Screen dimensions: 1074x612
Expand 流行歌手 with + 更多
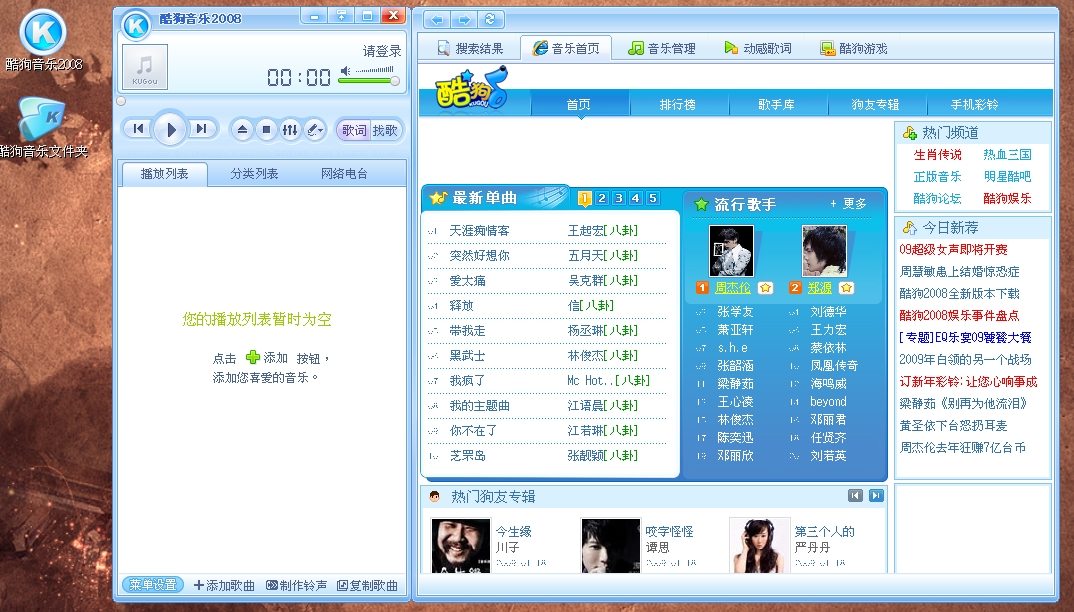click(x=848, y=204)
